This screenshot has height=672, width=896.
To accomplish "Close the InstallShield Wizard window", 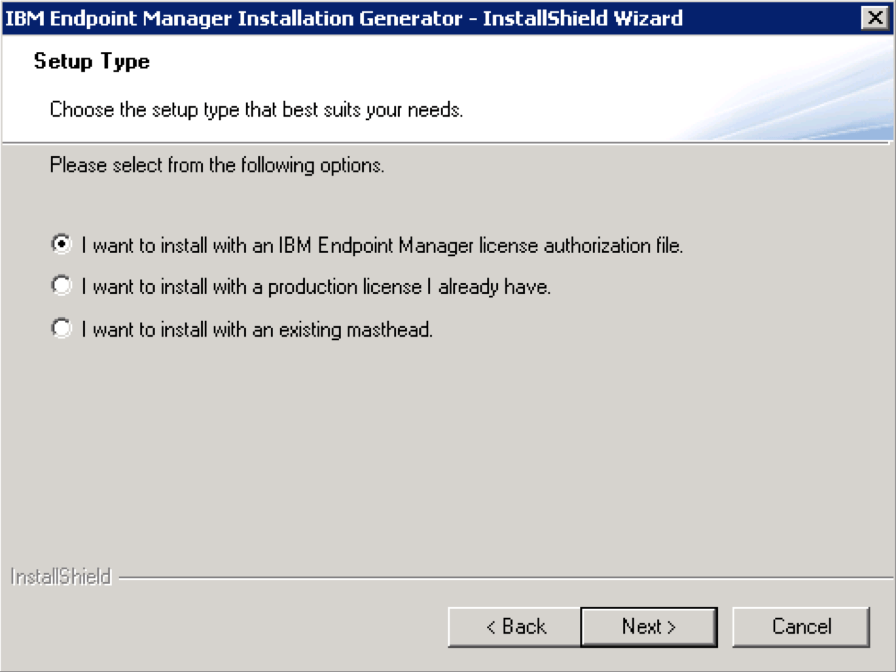I will point(873,18).
